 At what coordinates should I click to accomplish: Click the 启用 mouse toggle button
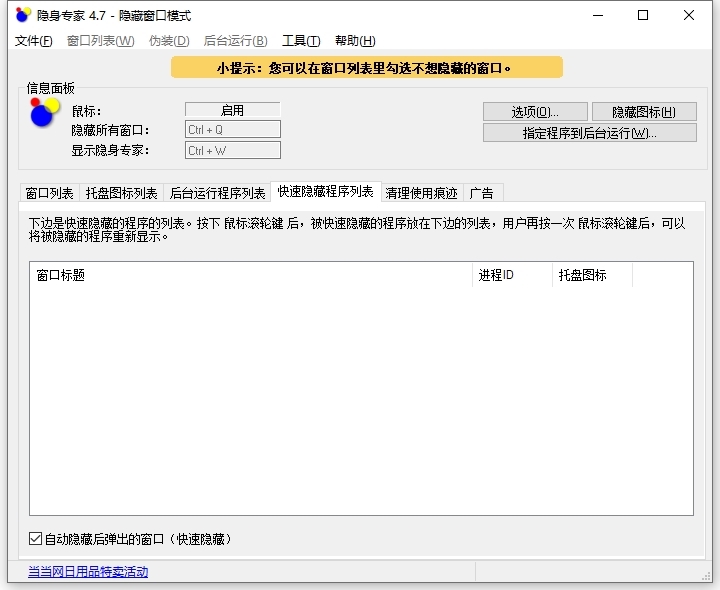pos(232,111)
